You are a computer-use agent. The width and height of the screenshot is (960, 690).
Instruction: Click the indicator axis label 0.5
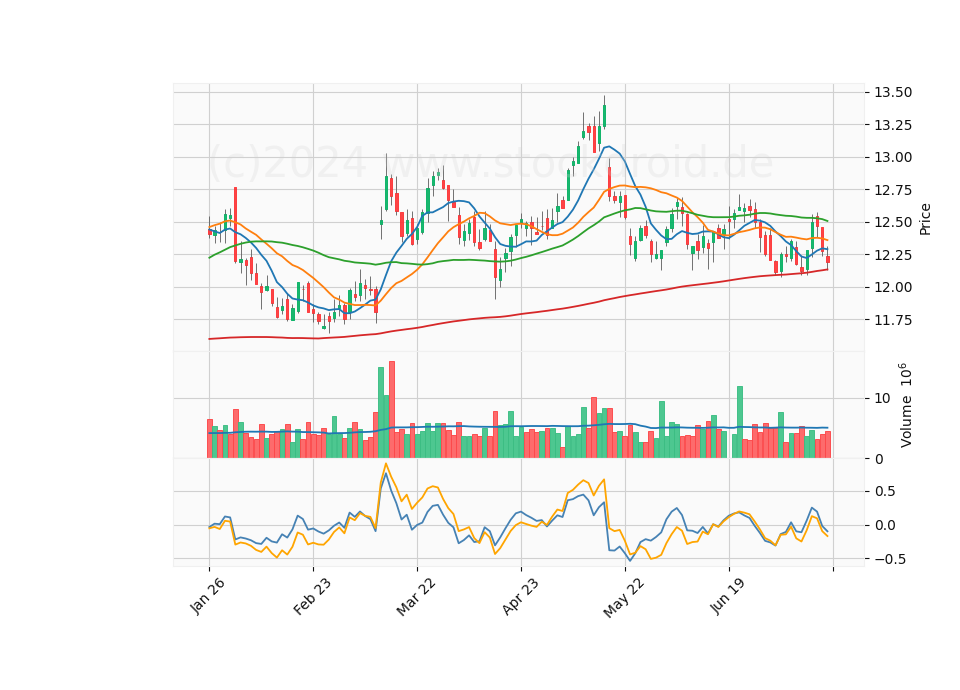[884, 492]
